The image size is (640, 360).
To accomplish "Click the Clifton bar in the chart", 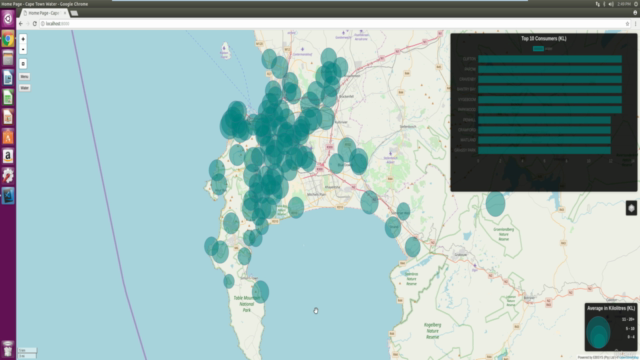I will pos(550,59).
